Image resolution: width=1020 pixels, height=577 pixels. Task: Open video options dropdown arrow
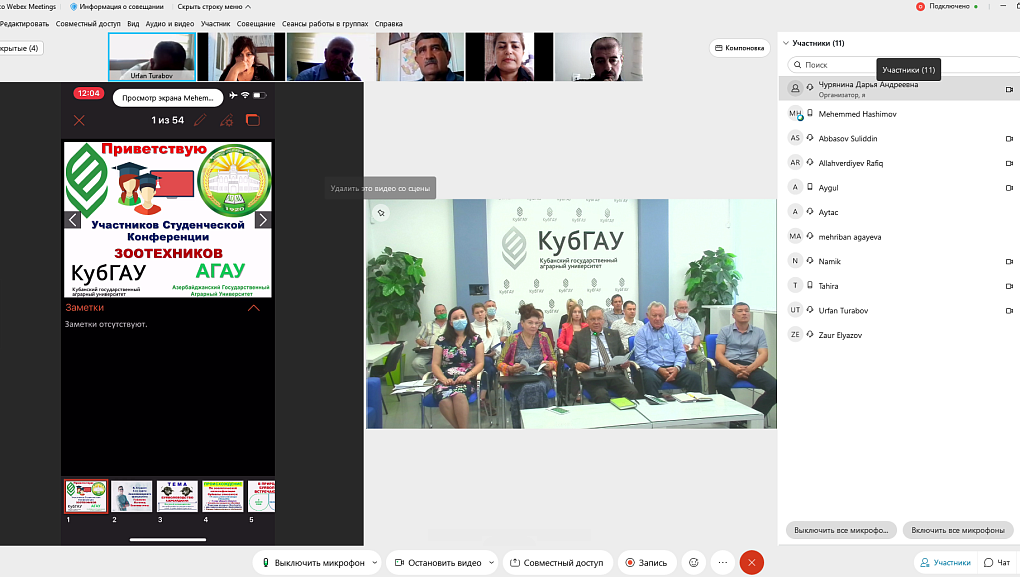coord(491,563)
